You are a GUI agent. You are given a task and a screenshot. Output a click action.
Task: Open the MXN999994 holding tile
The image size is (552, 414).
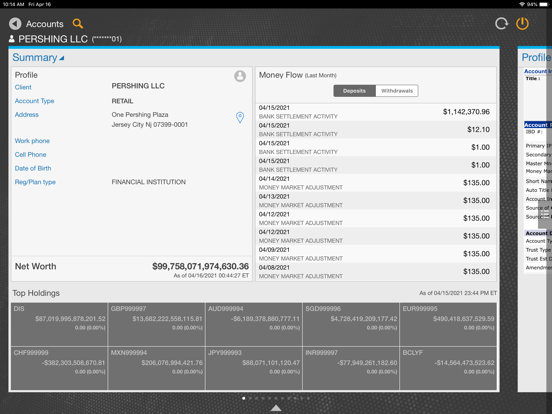point(157,368)
